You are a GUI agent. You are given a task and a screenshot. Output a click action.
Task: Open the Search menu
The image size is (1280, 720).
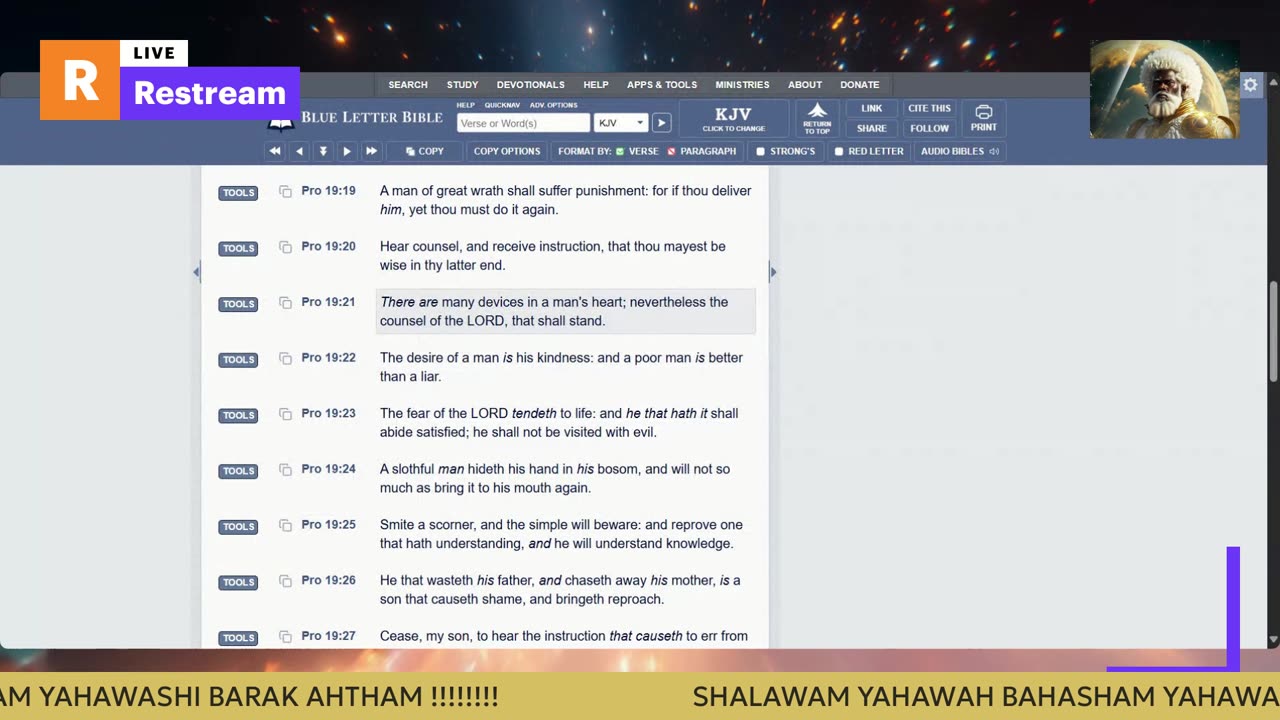(408, 85)
